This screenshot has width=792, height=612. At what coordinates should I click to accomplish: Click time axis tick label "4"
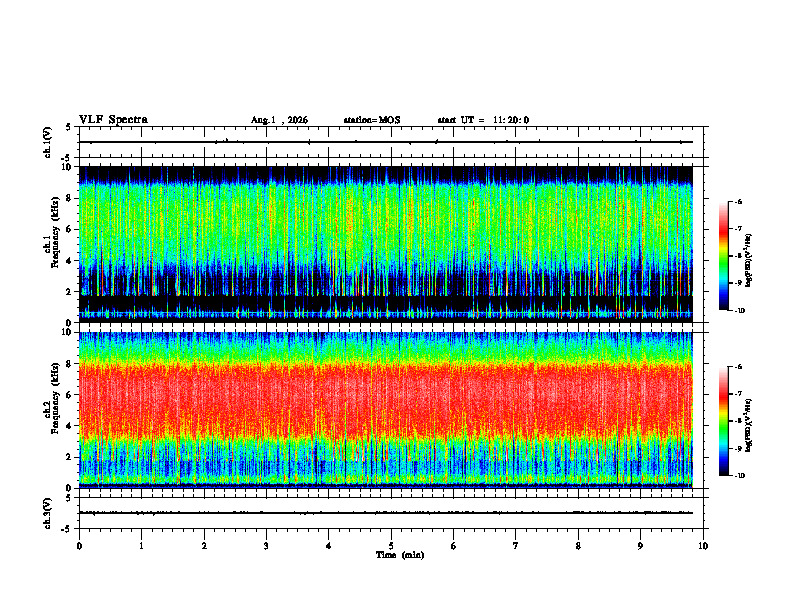(329, 546)
